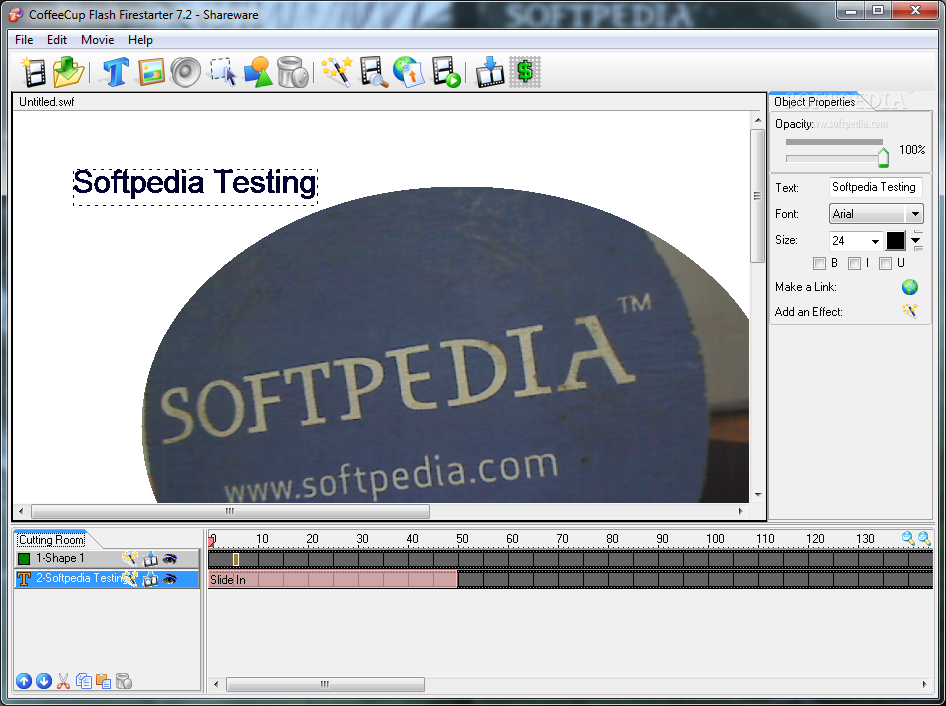
Task: Click the Softpedia shape image on canvas
Action: (x=445, y=345)
